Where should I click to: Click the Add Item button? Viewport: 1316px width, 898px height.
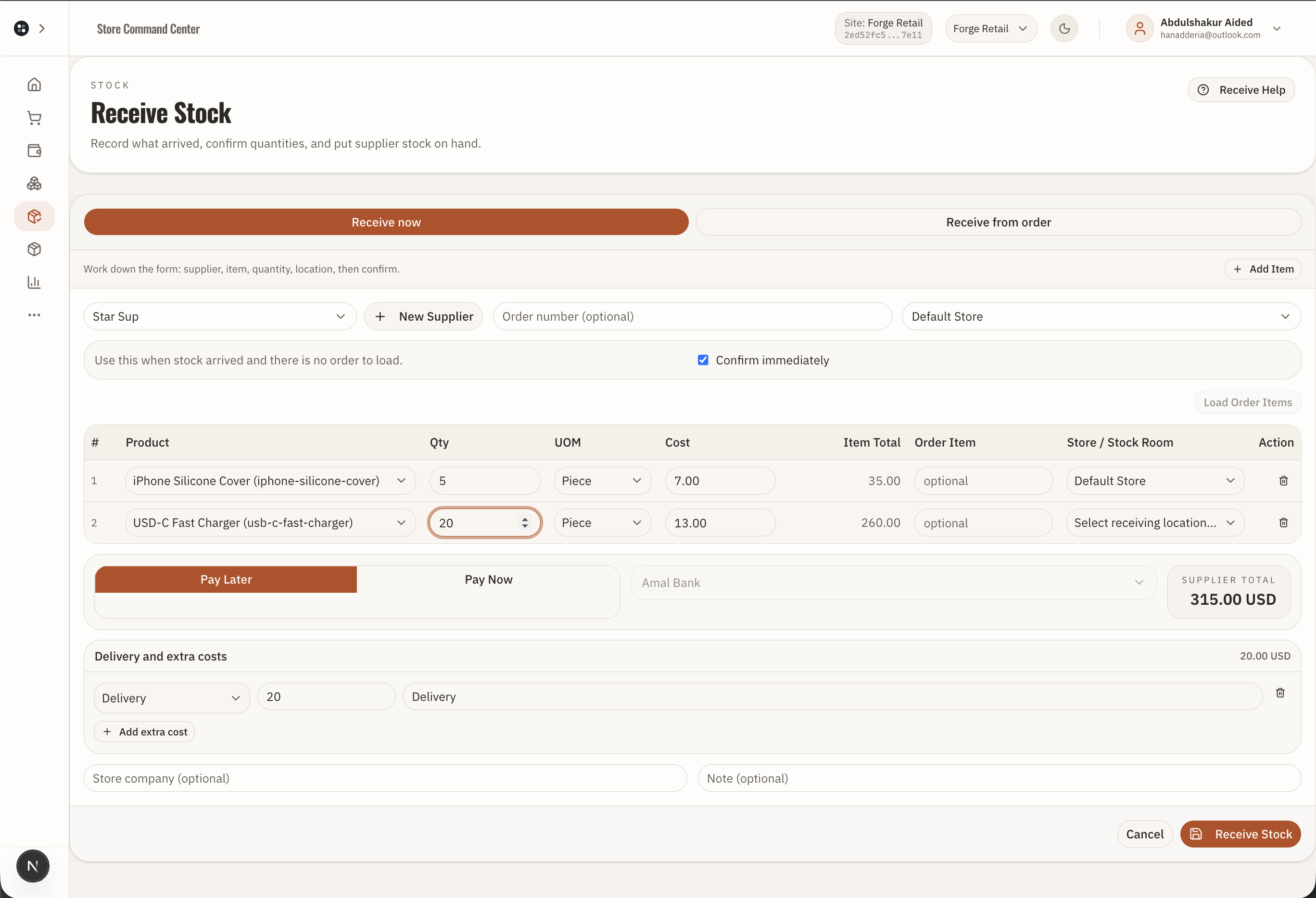click(1263, 269)
